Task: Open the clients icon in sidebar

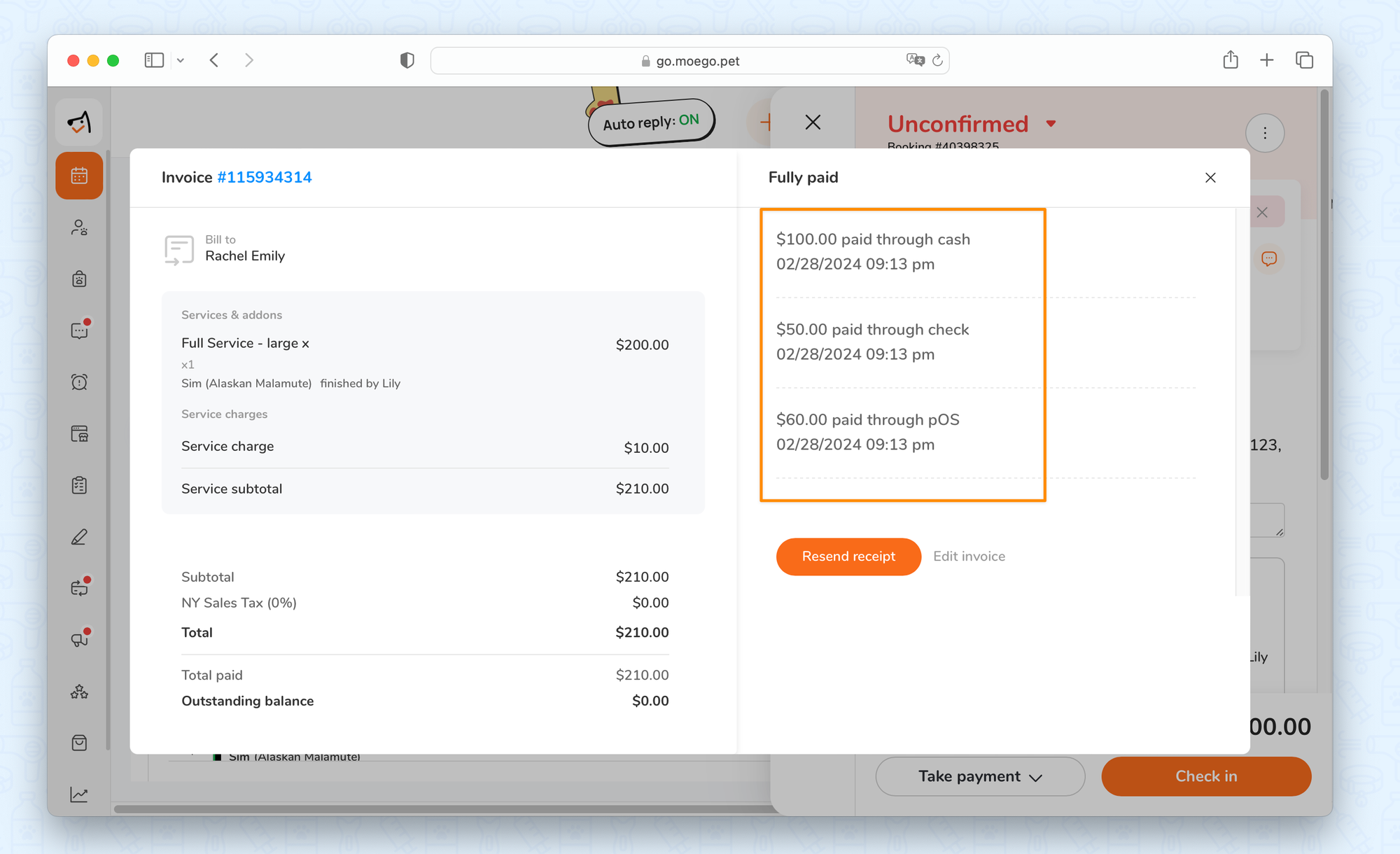Action: point(79,227)
